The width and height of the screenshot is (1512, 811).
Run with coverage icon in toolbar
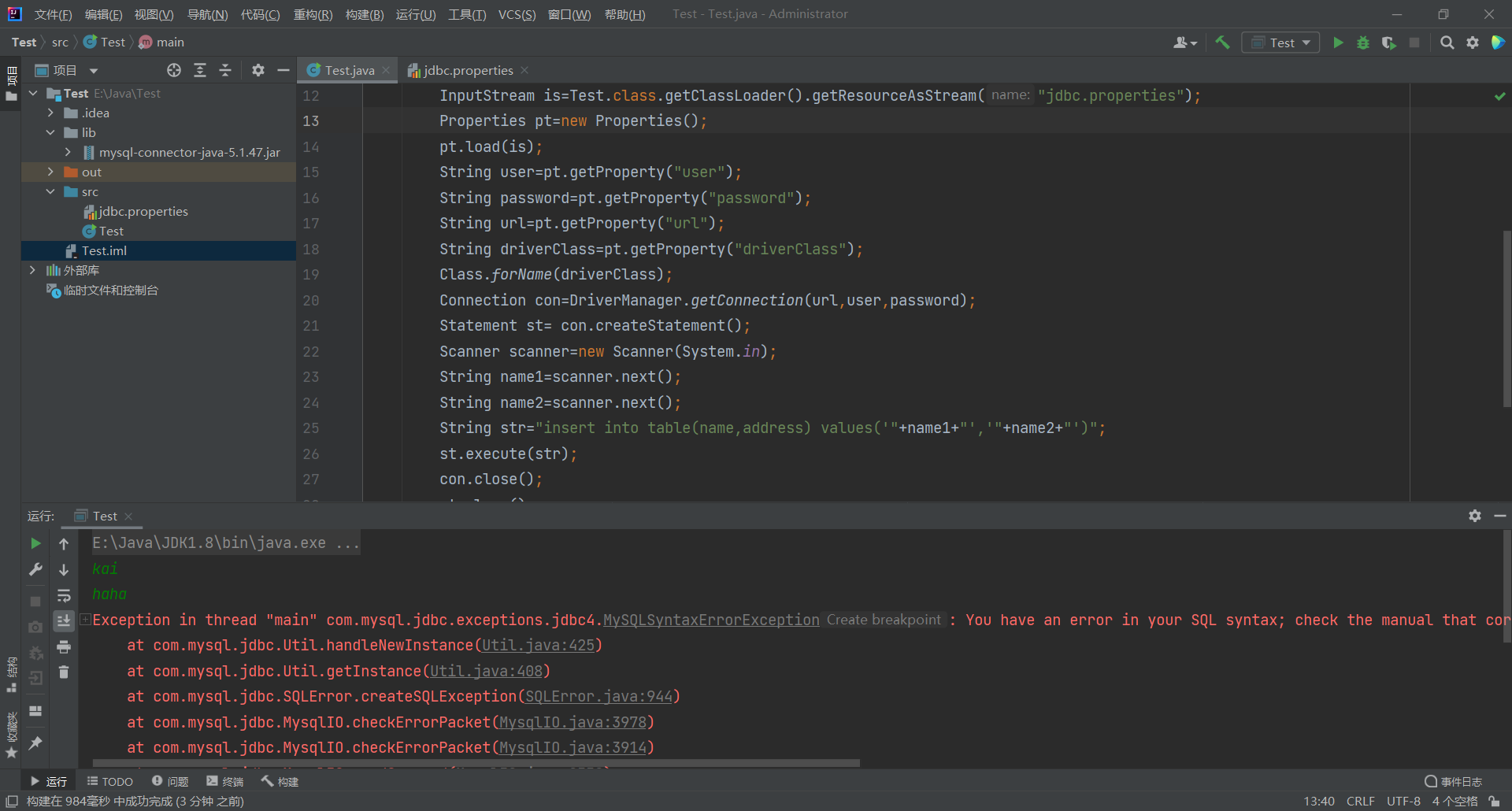coord(1389,43)
